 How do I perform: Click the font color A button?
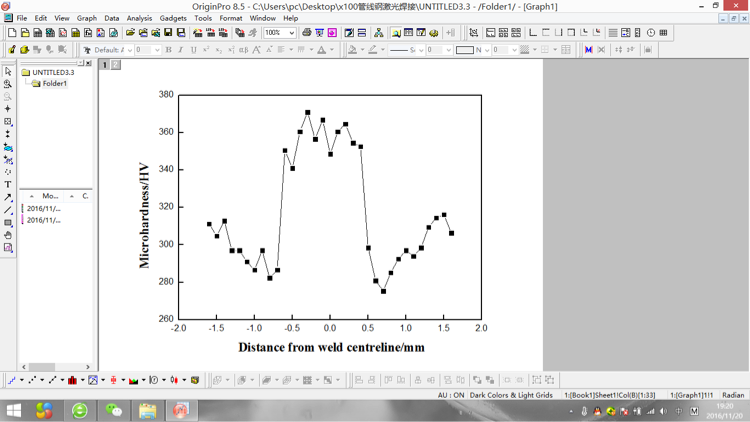click(322, 50)
